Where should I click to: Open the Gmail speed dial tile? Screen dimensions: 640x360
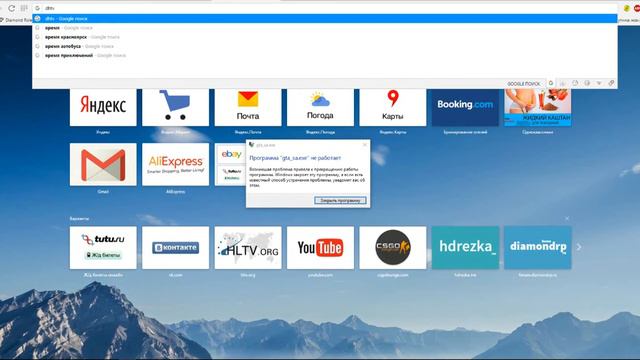tap(103, 164)
